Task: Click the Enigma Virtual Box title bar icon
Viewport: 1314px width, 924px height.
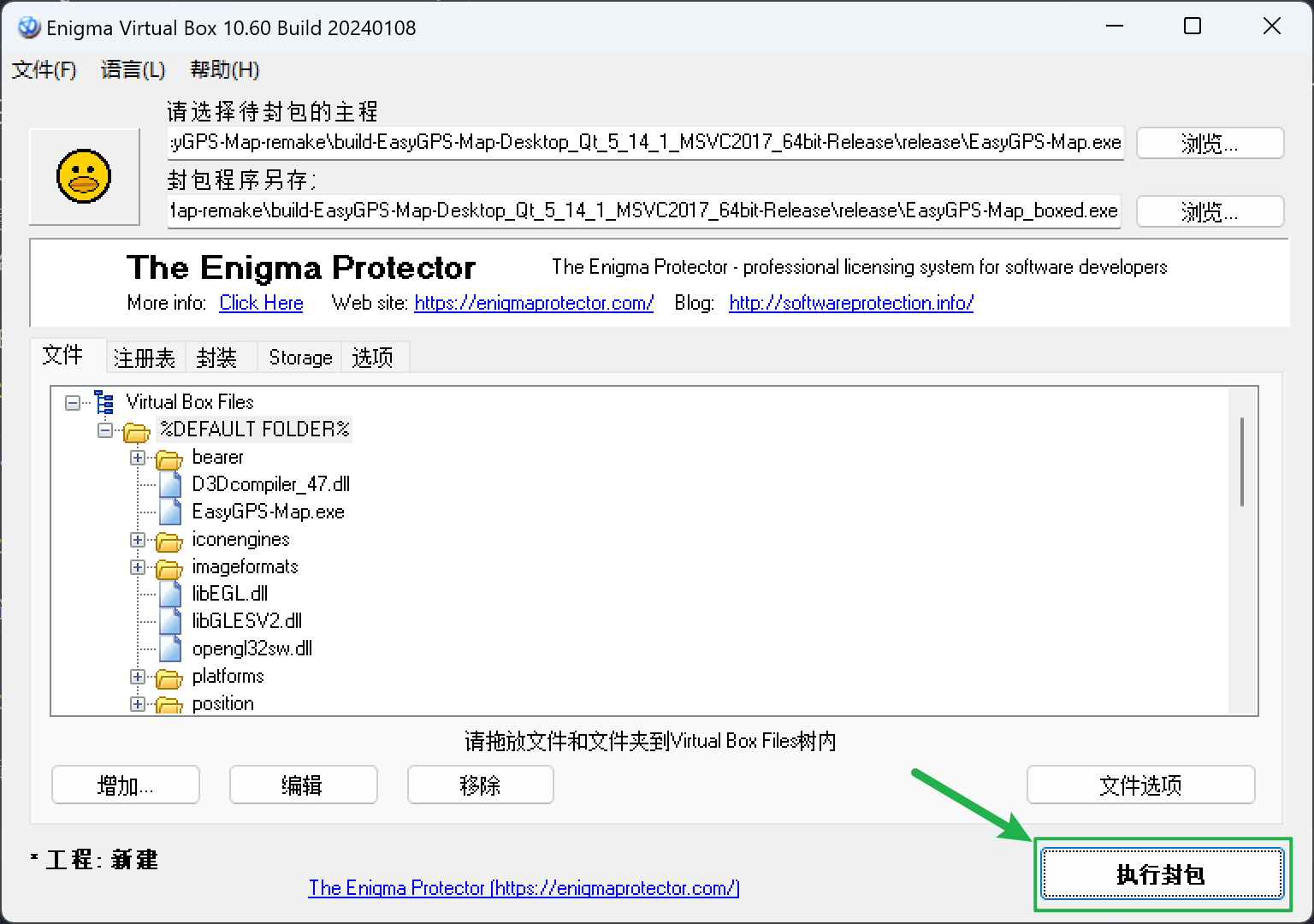Action: point(28,27)
